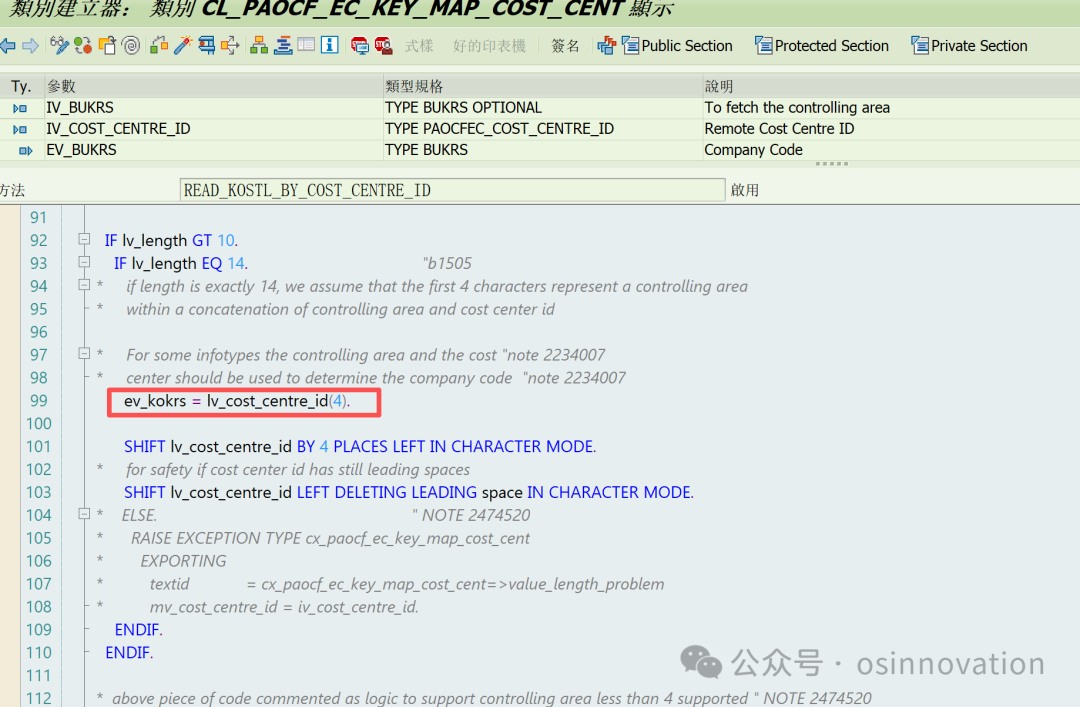The width and height of the screenshot is (1080, 707).
Task: Select the EV_BUKRS parameter cell
Action: pos(214,150)
